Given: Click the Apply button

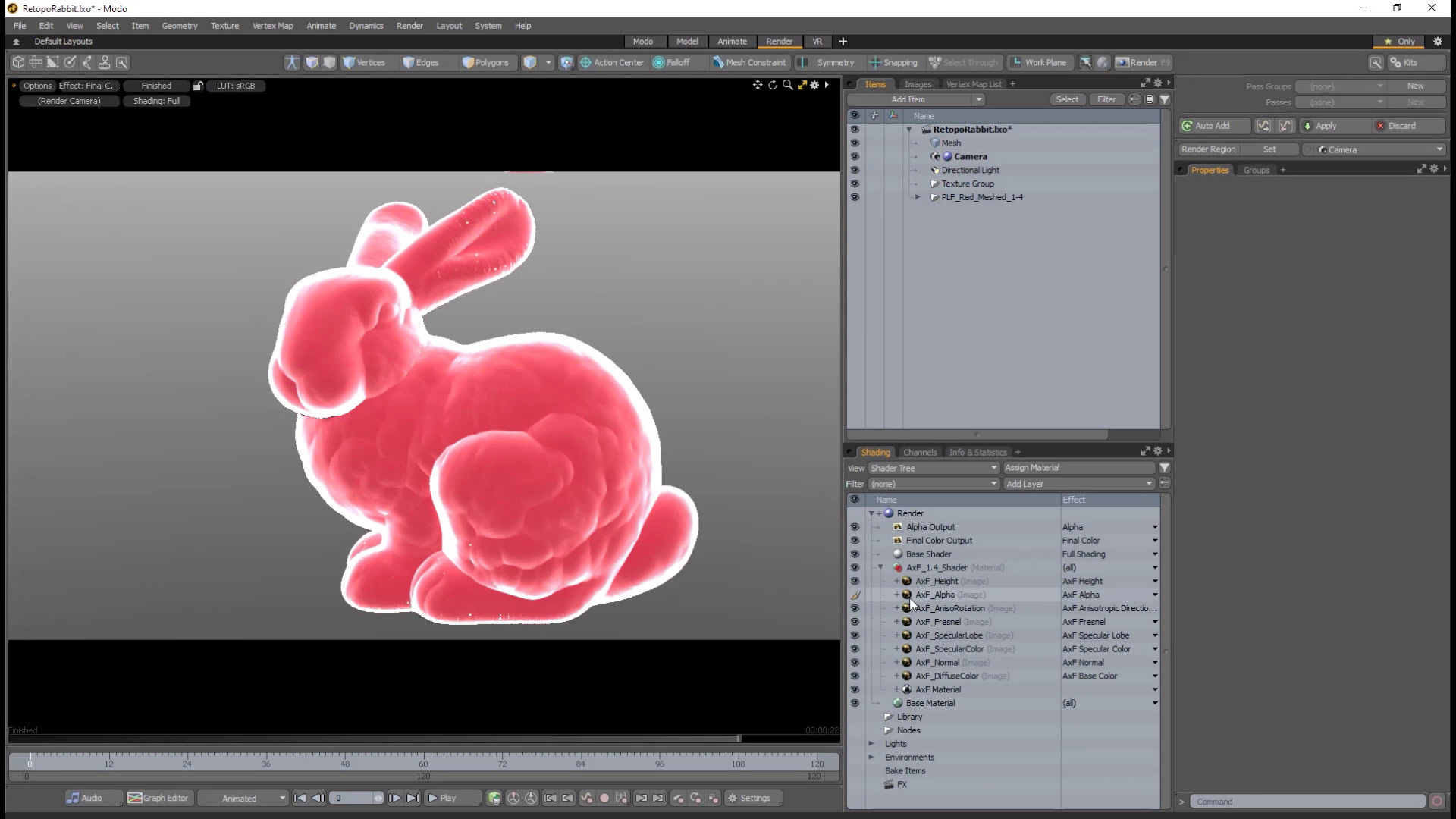Looking at the screenshot, I should pyautogui.click(x=1326, y=126).
